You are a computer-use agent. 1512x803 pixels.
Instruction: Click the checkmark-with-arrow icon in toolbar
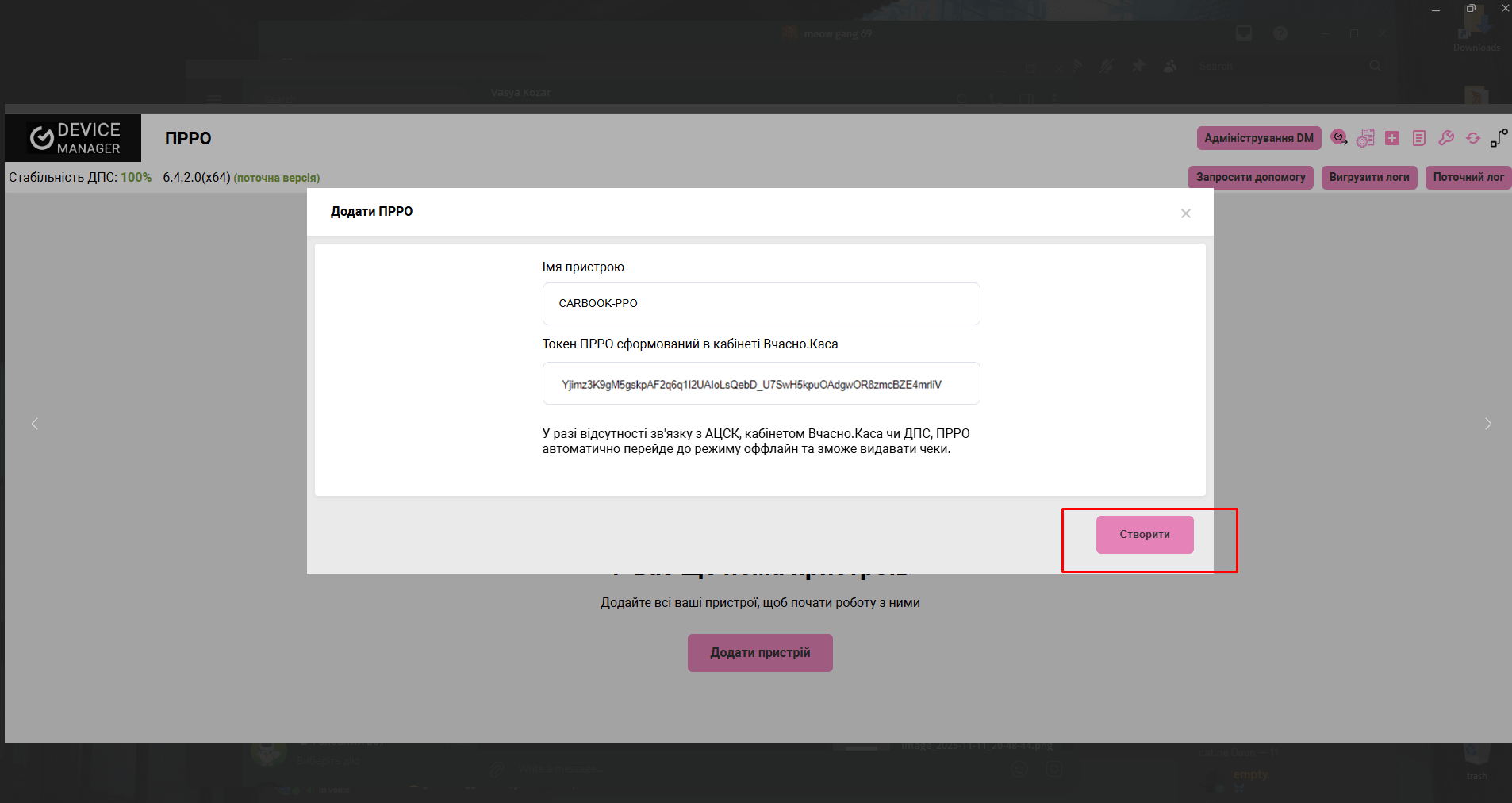point(1339,138)
